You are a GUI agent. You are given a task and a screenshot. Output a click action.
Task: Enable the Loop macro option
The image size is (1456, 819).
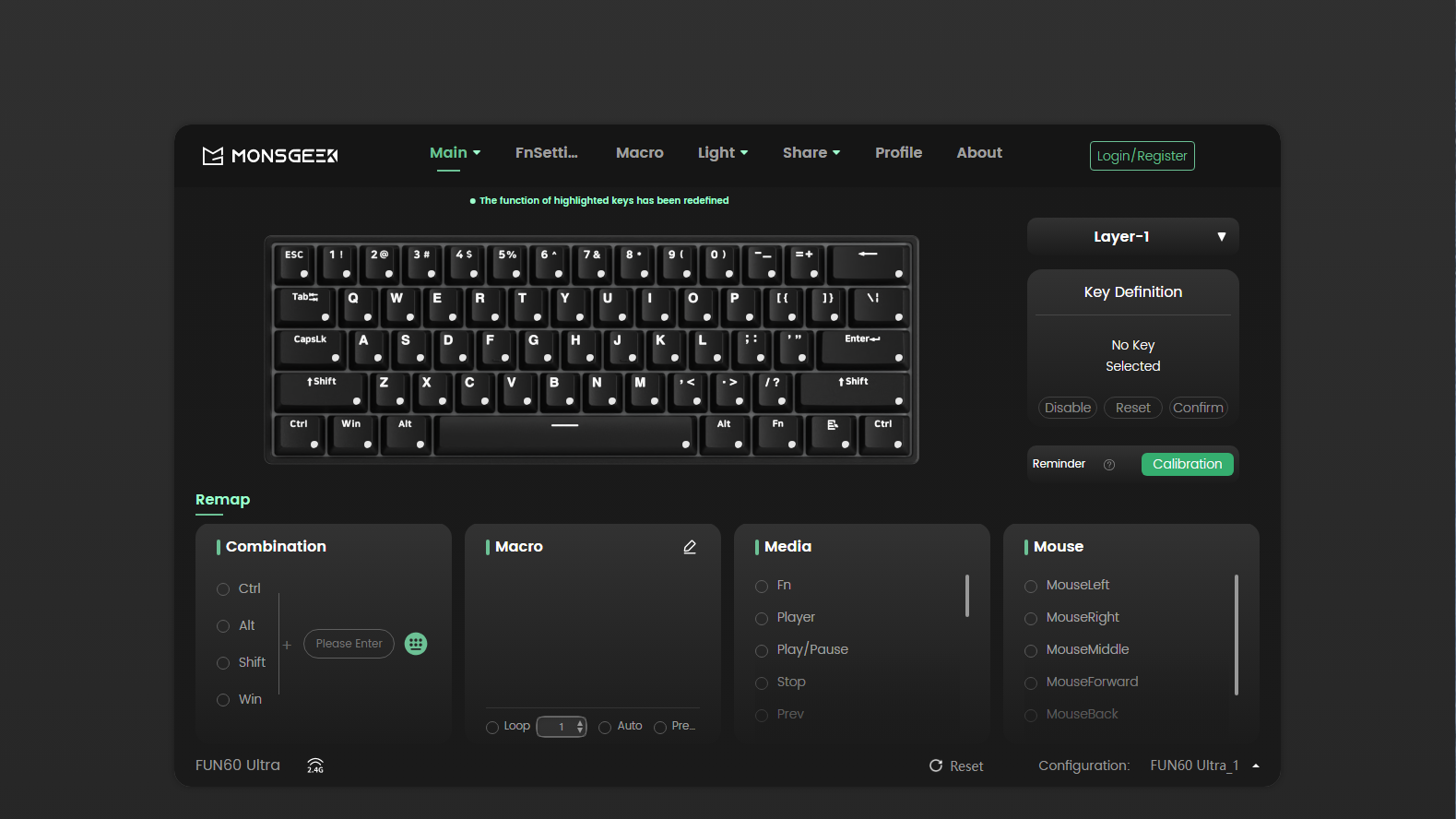point(492,727)
